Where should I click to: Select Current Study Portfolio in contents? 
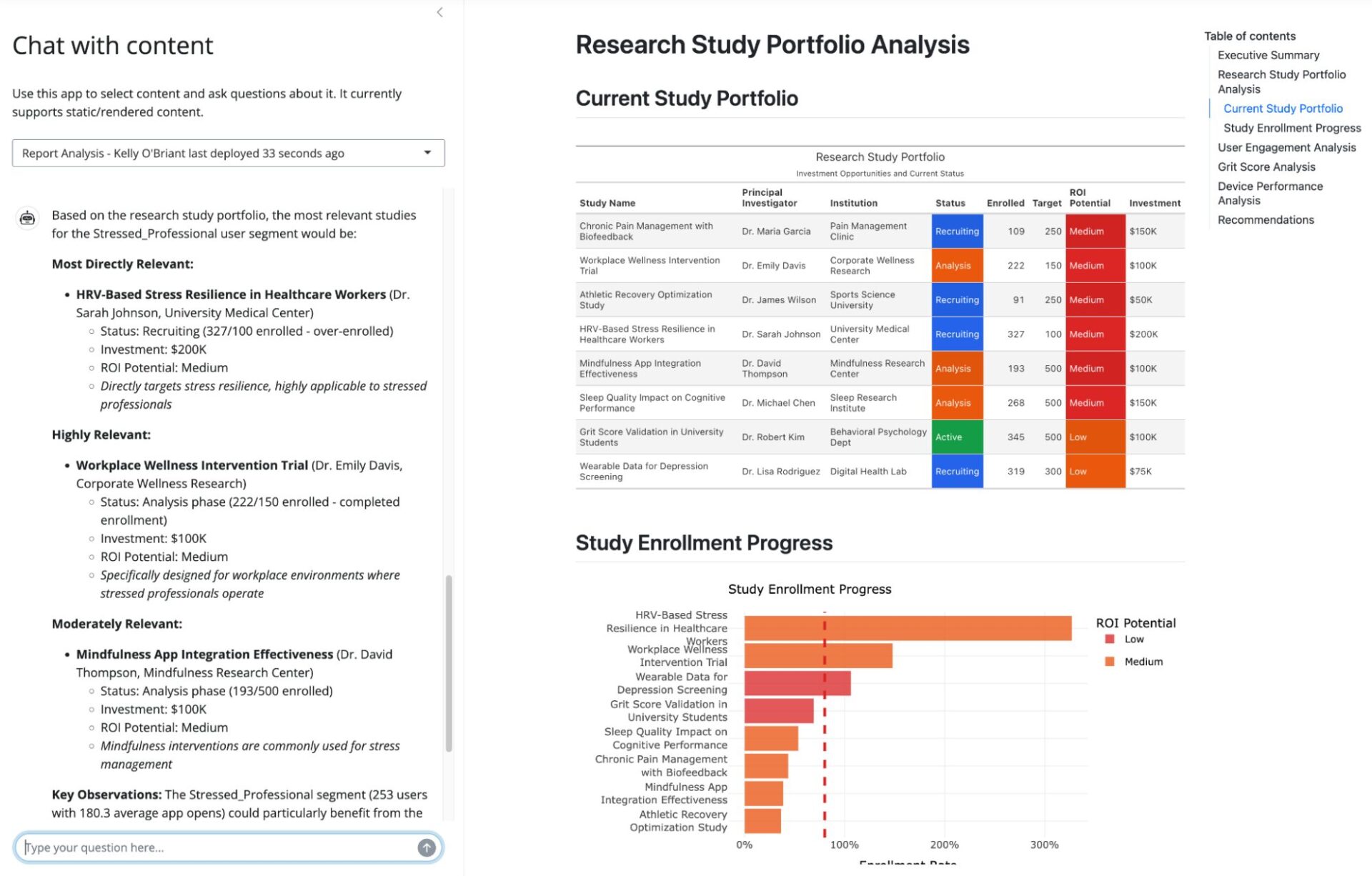pyautogui.click(x=1283, y=109)
